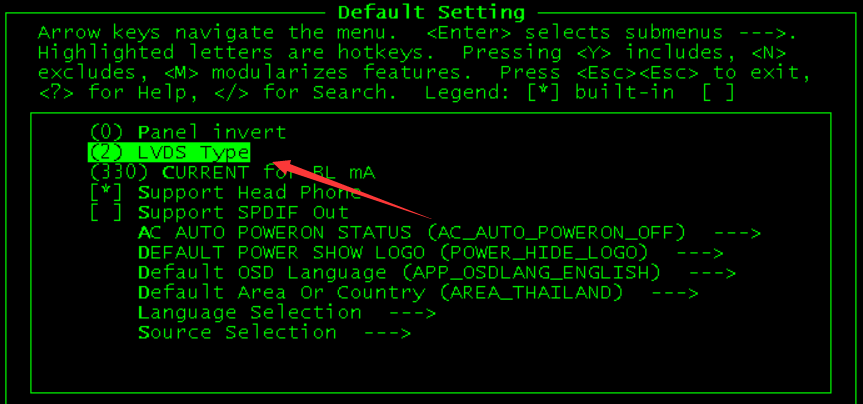The width and height of the screenshot is (863, 404).
Task: Click the arrow after Source Selection
Action: pyautogui.click(x=387, y=333)
